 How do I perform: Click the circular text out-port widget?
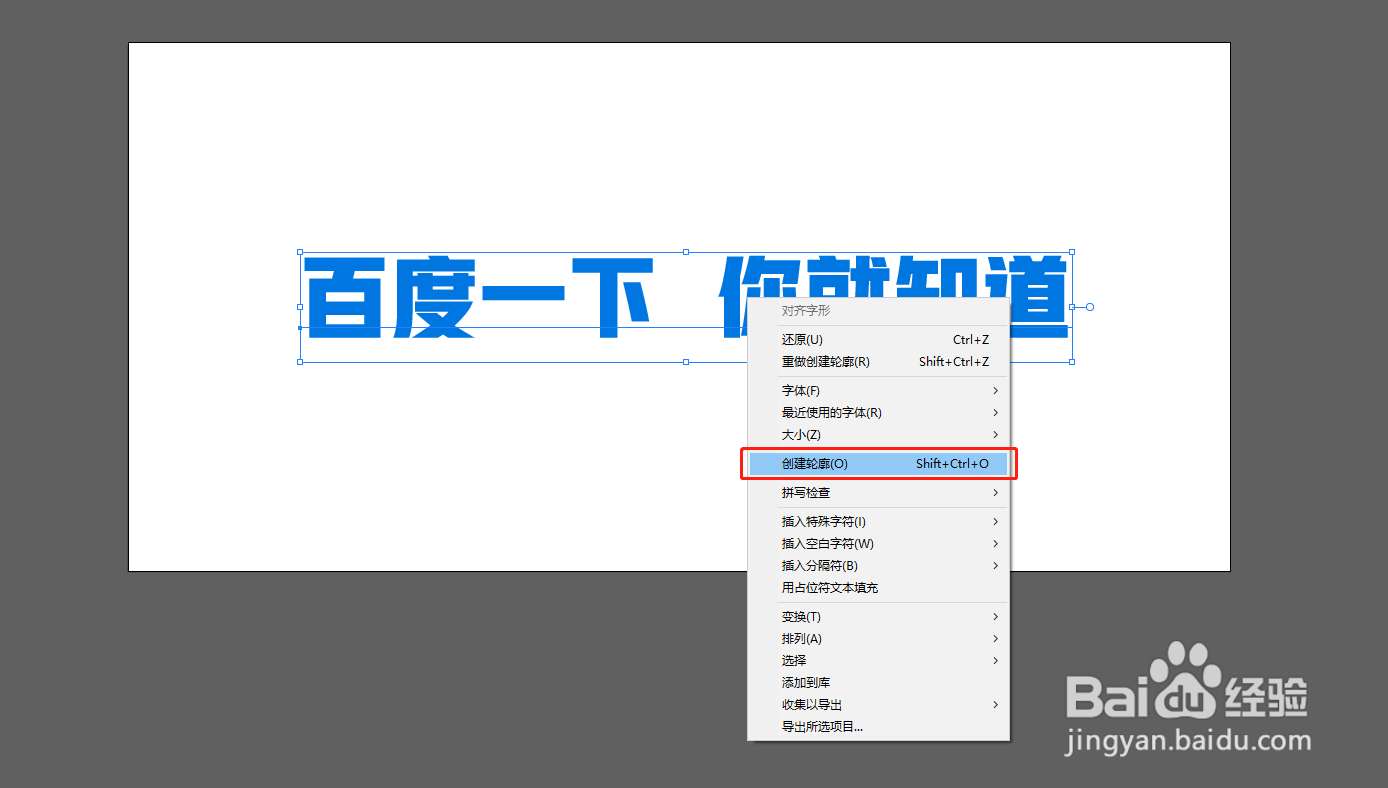click(x=1090, y=307)
